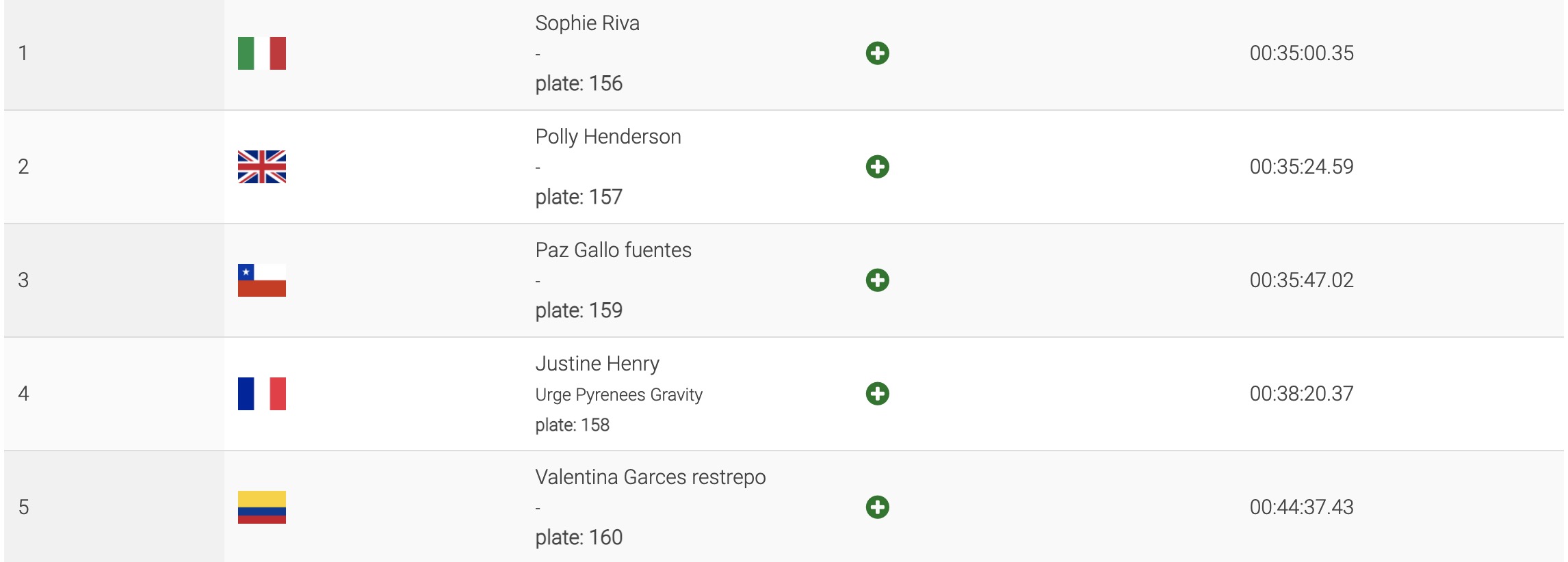Click the Colombian flag icon
1568x562 pixels.
point(261,507)
